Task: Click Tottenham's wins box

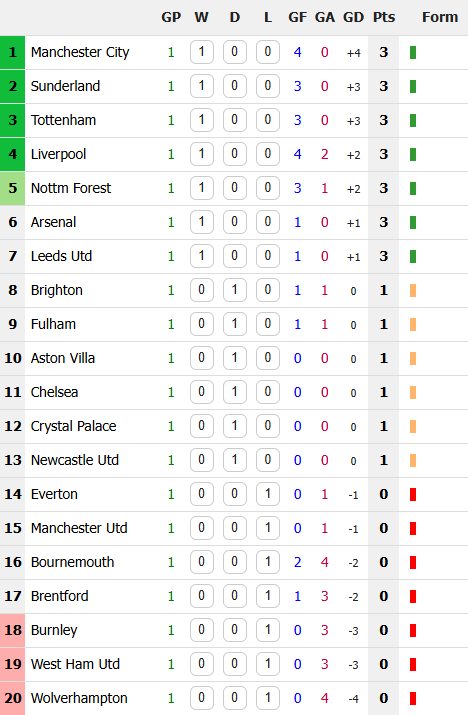Action: [202, 120]
